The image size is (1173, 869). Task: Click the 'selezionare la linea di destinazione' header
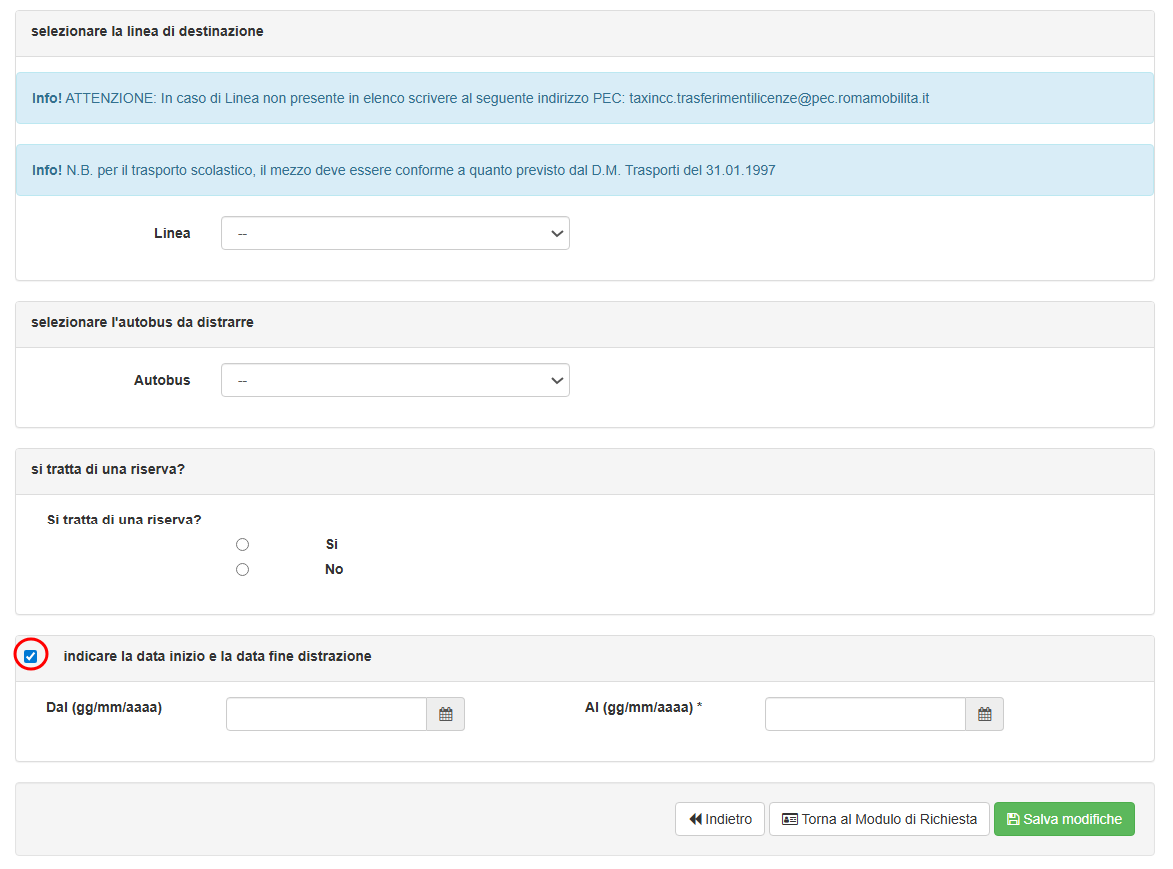[147, 32]
